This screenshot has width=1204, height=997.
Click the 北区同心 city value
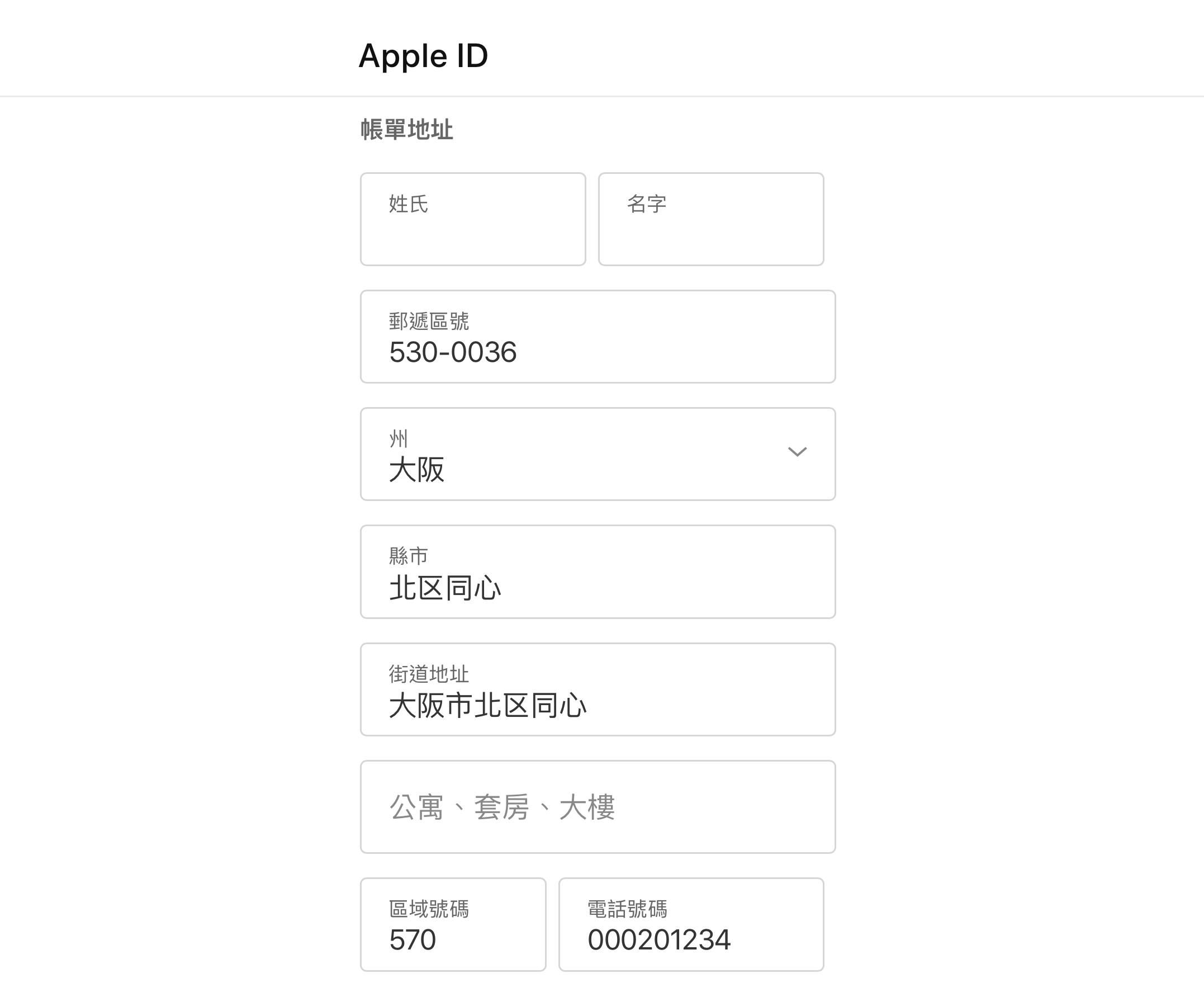click(445, 588)
